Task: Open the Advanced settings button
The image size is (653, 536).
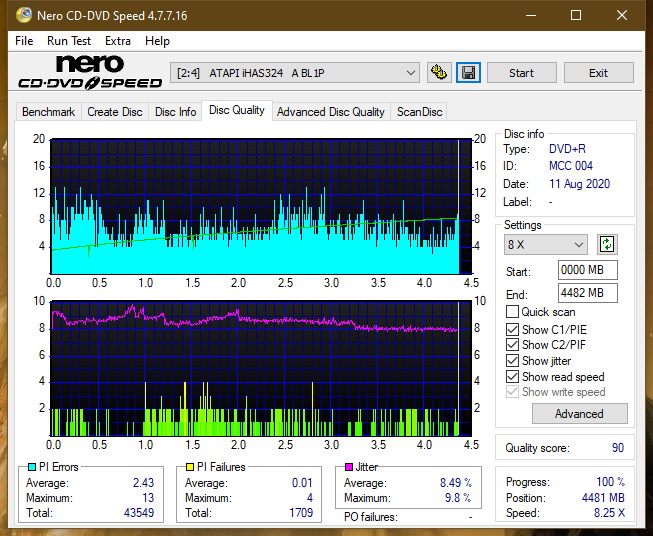Action: pos(579,414)
